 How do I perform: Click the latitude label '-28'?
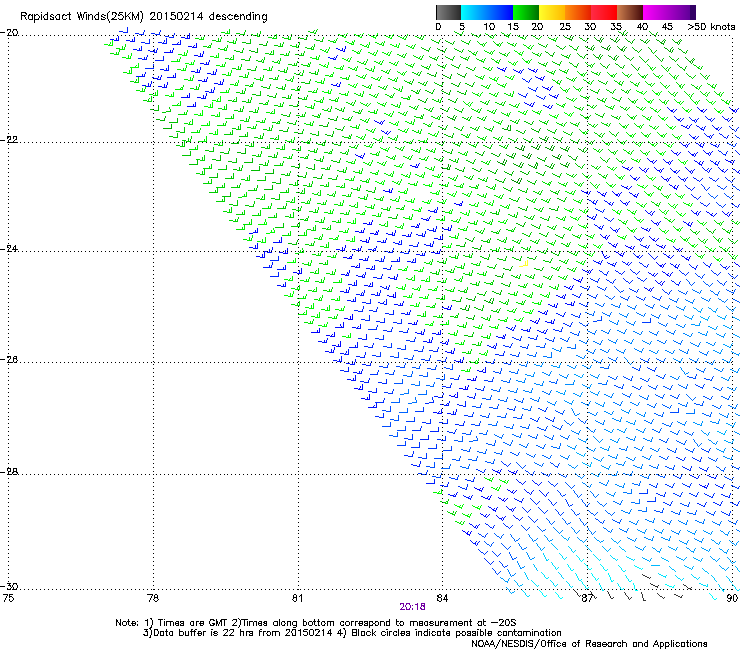click(x=9, y=472)
